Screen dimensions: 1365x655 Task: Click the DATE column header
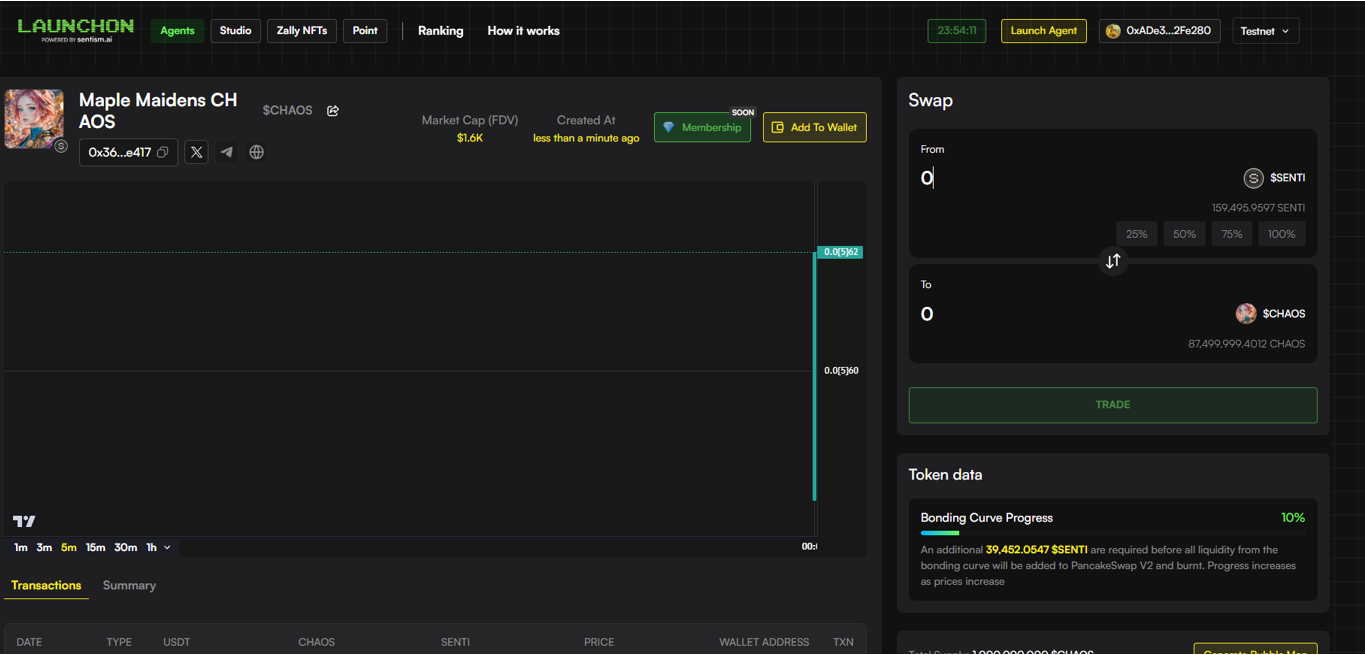coord(29,642)
